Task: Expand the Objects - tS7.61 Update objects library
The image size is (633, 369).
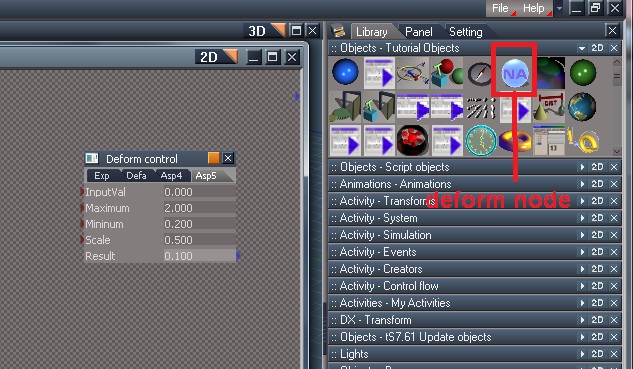Action: pyautogui.click(x=582, y=337)
